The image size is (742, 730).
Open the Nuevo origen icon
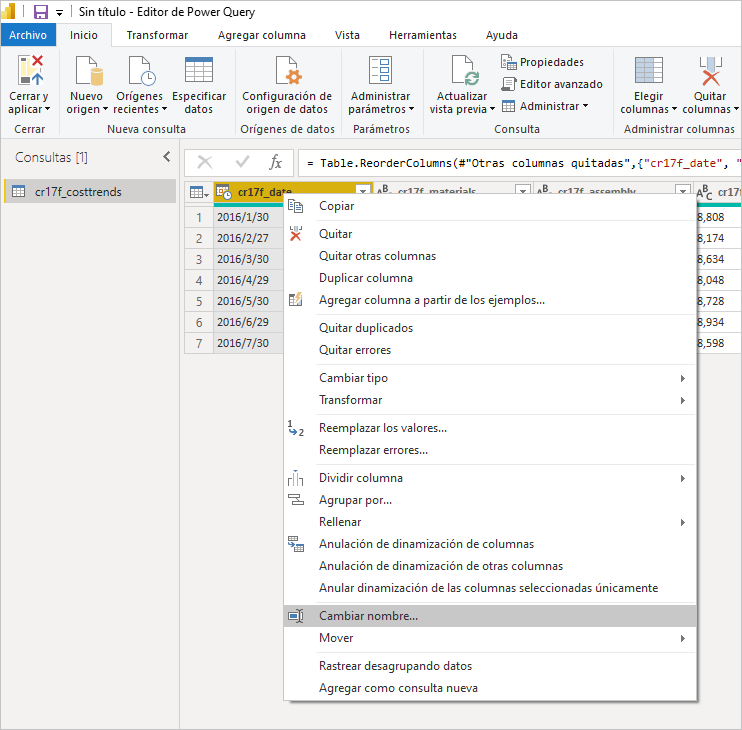pyautogui.click(x=88, y=70)
